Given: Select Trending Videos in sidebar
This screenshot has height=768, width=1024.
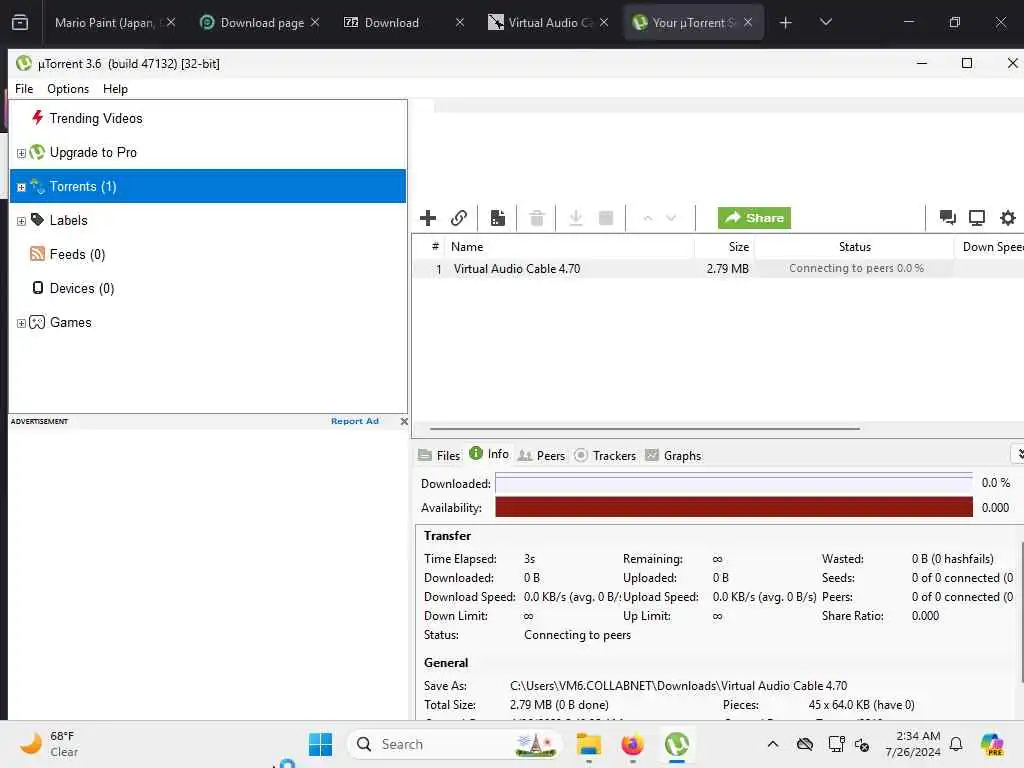Looking at the screenshot, I should 96,118.
